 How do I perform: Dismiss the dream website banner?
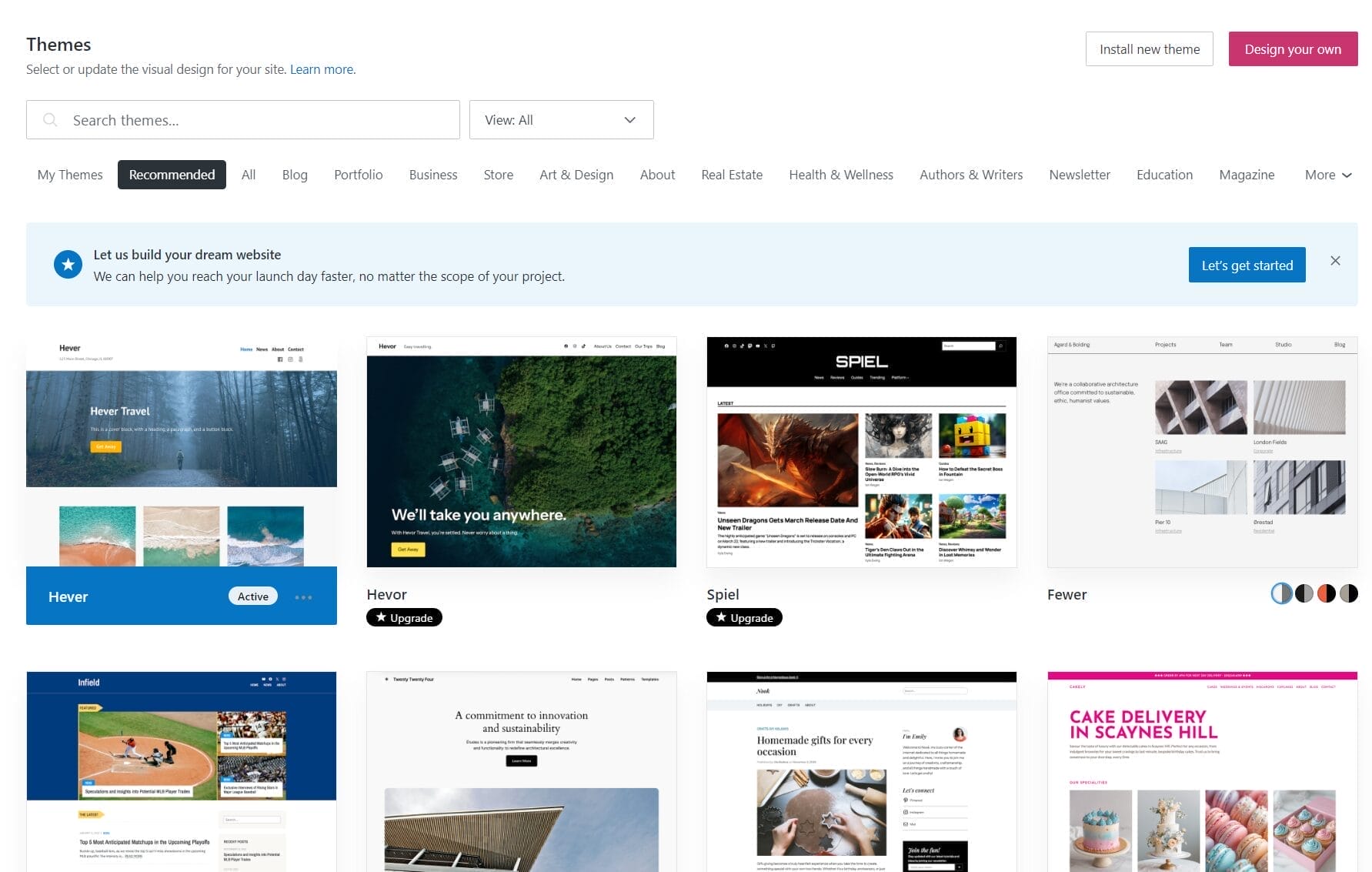1335,261
